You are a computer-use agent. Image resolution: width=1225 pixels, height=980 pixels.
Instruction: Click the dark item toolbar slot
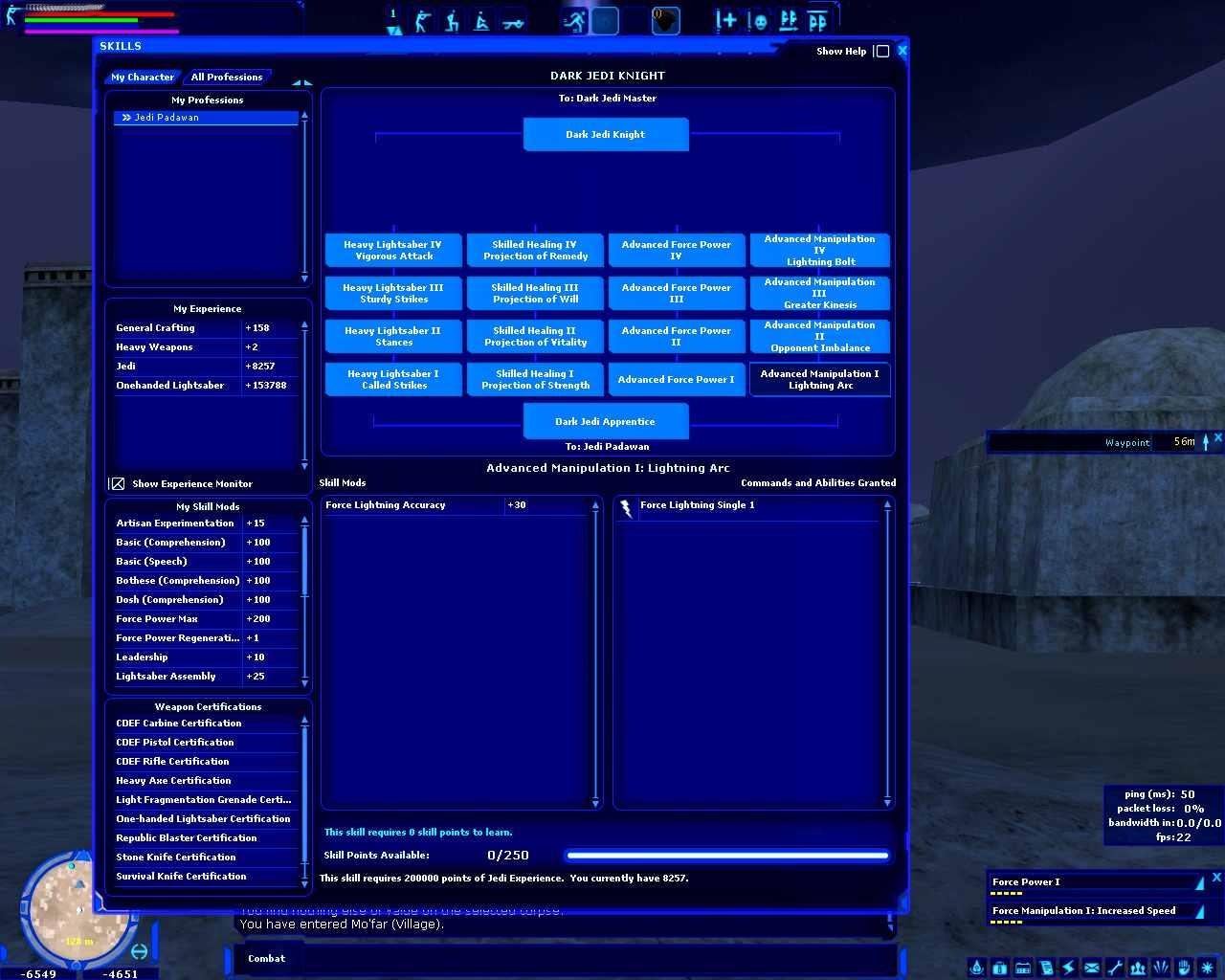coord(666,20)
